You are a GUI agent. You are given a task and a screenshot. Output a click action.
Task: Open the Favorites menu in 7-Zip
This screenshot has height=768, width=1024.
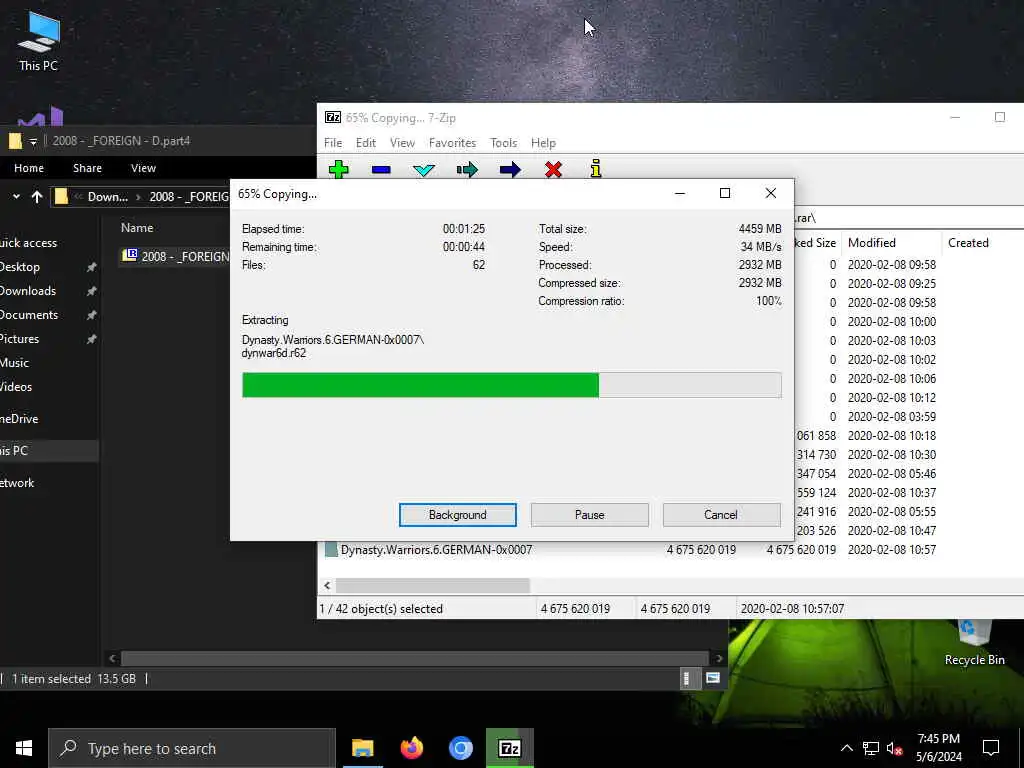click(x=453, y=142)
